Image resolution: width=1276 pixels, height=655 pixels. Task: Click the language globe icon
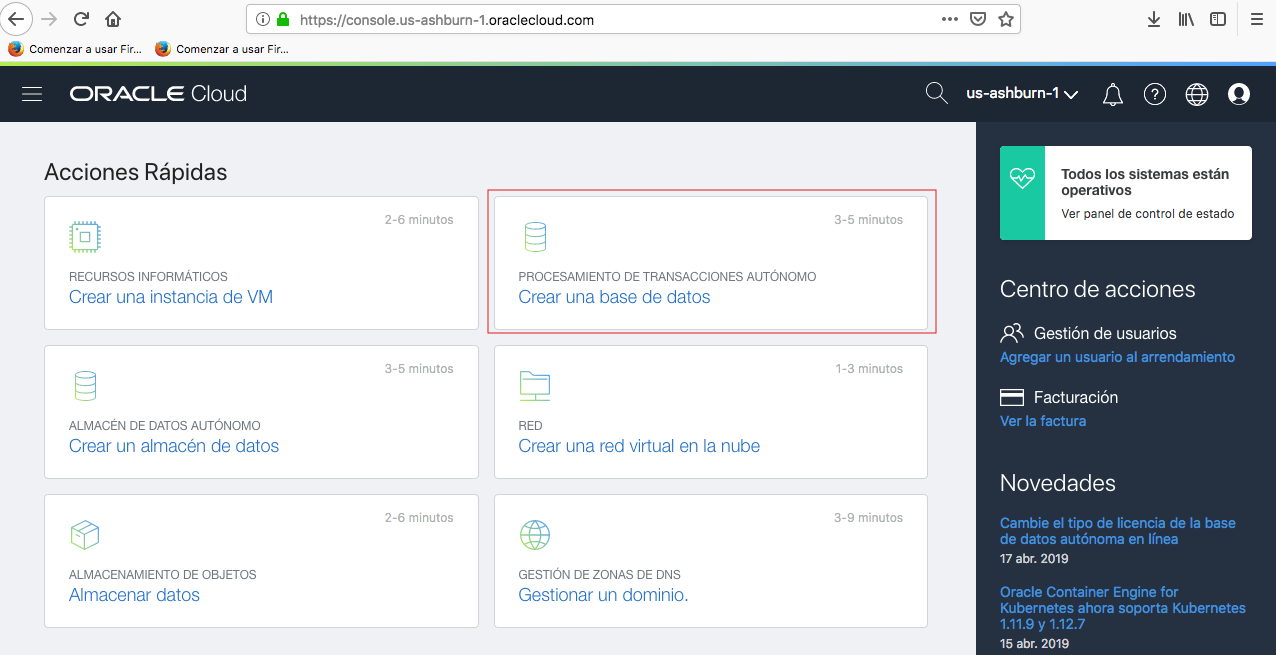coord(1196,93)
